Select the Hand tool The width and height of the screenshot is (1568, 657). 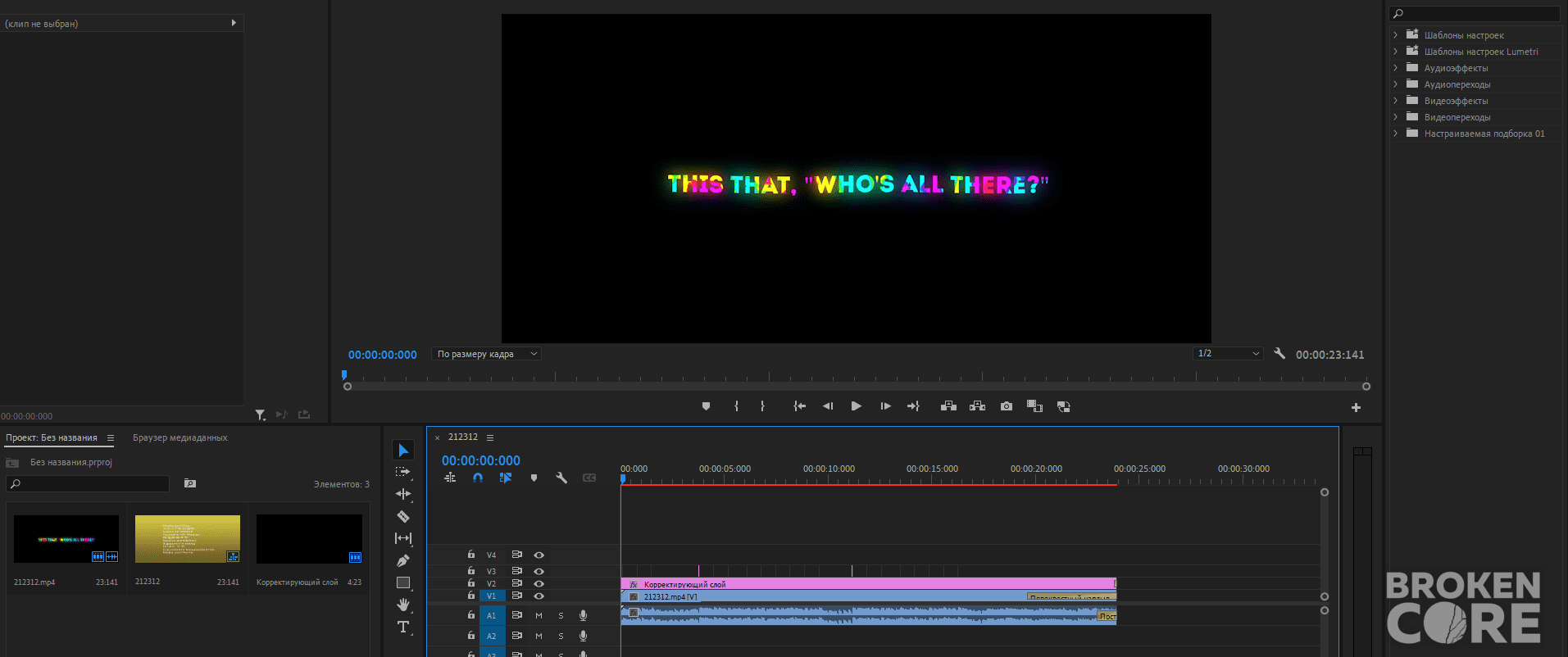(402, 605)
